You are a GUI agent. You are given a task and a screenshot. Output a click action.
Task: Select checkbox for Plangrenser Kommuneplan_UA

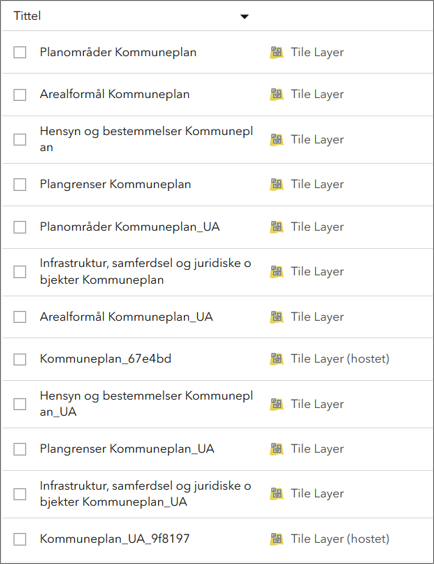[x=20, y=449]
